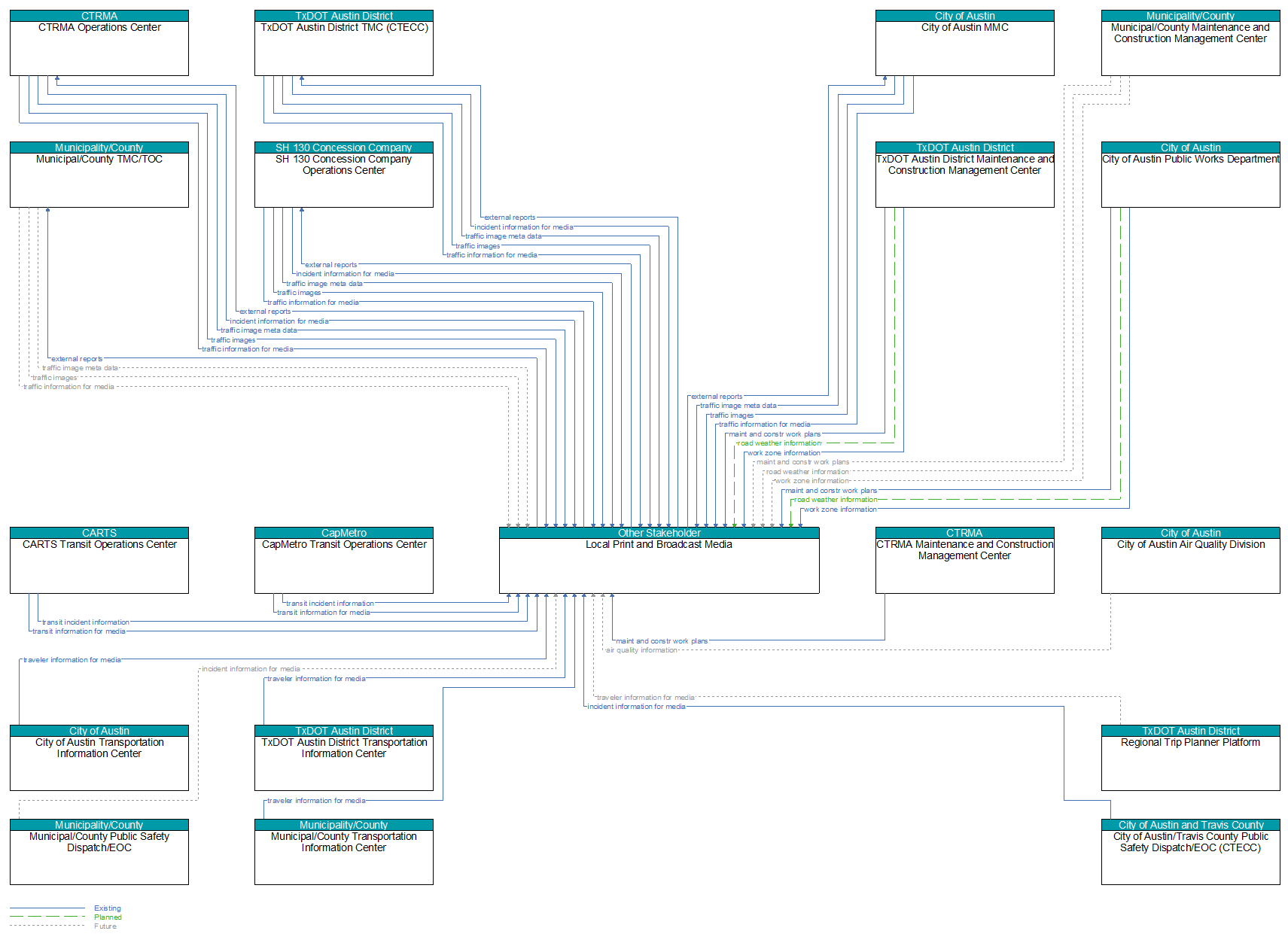This screenshot has height=940, width=1288.
Task: Open Municipal/County Maintenance and Construction Management Center box
Action: pyautogui.click(x=1190, y=43)
